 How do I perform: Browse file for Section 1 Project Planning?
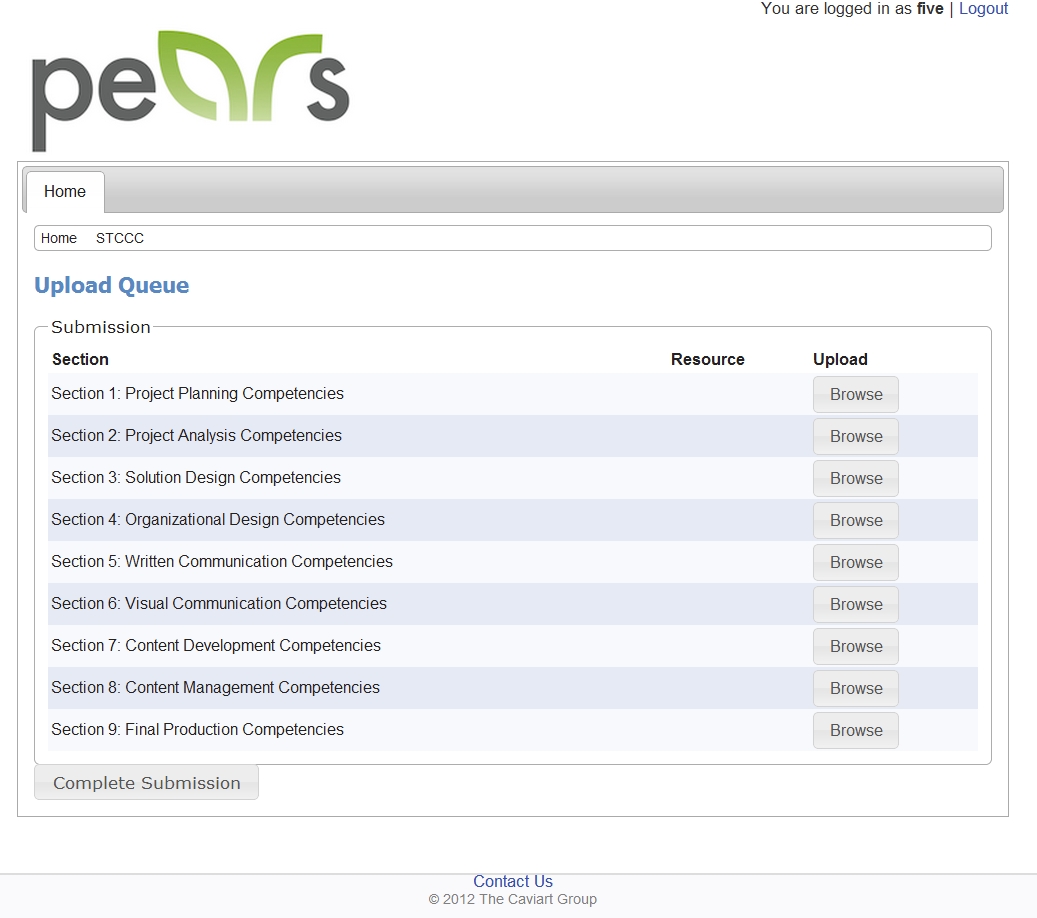tap(855, 394)
